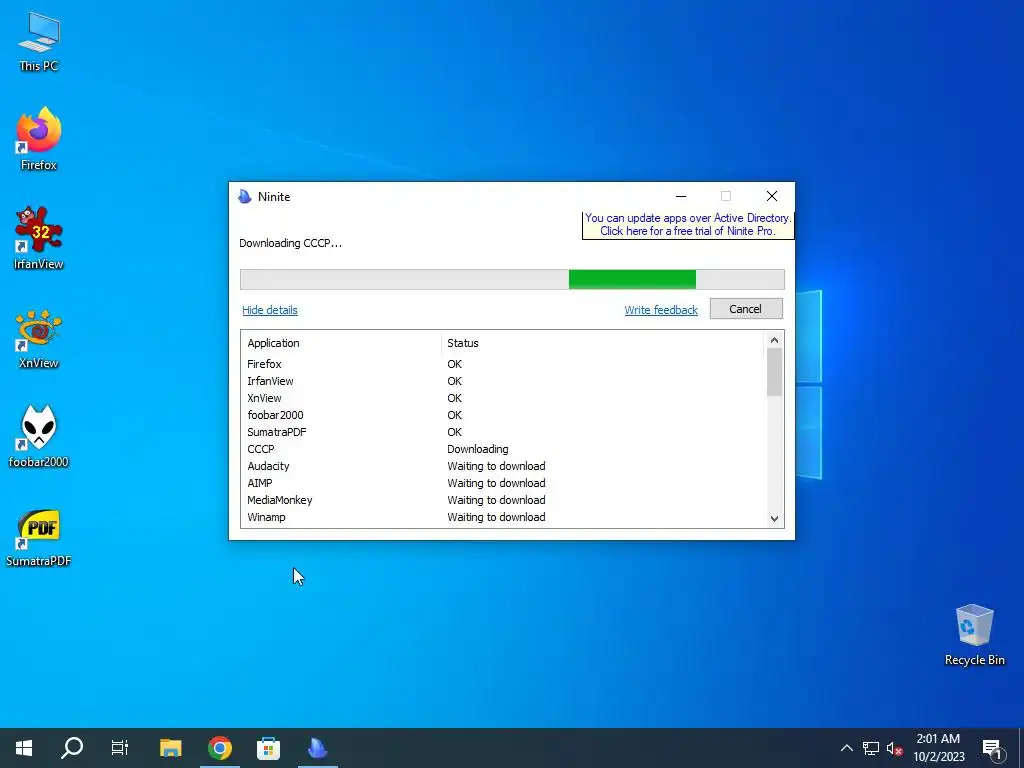Open network status tray icon
The width and height of the screenshot is (1024, 768).
tap(871, 748)
